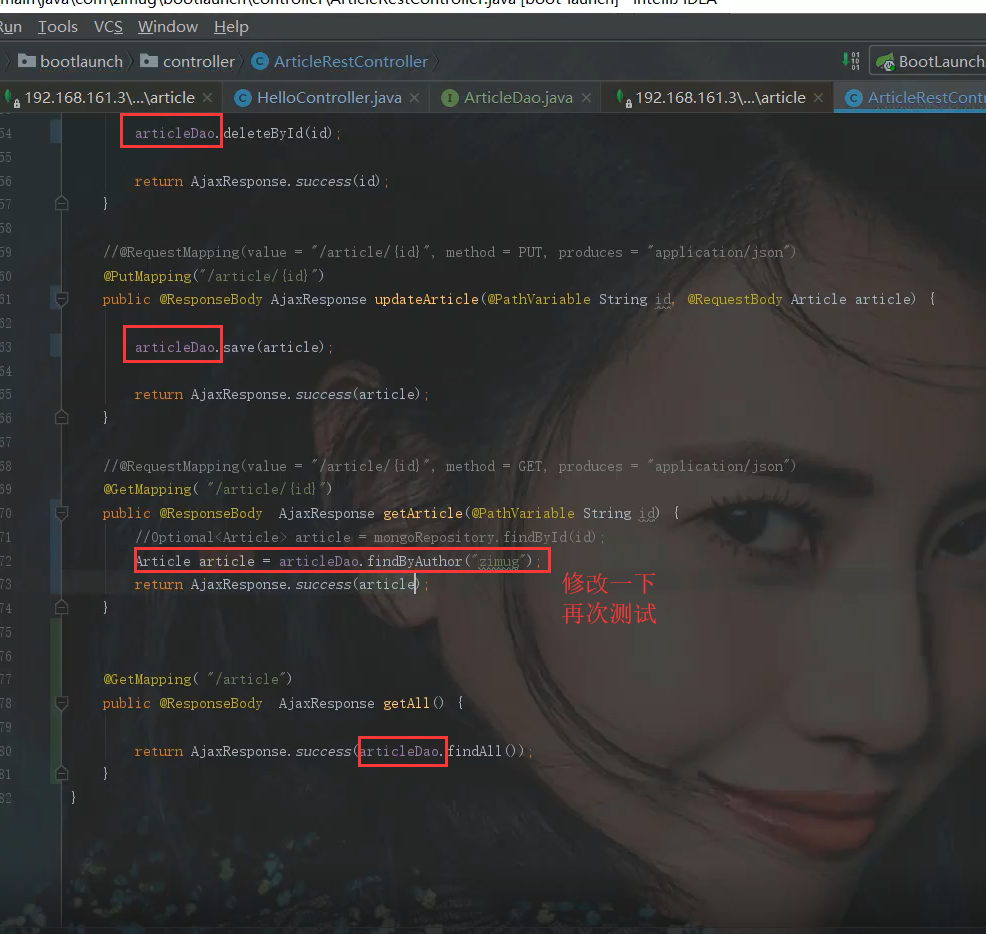Viewport: 986px width, 934px height.
Task: Collapse updateArticle method via gutter fold marker
Action: [x=62, y=299]
